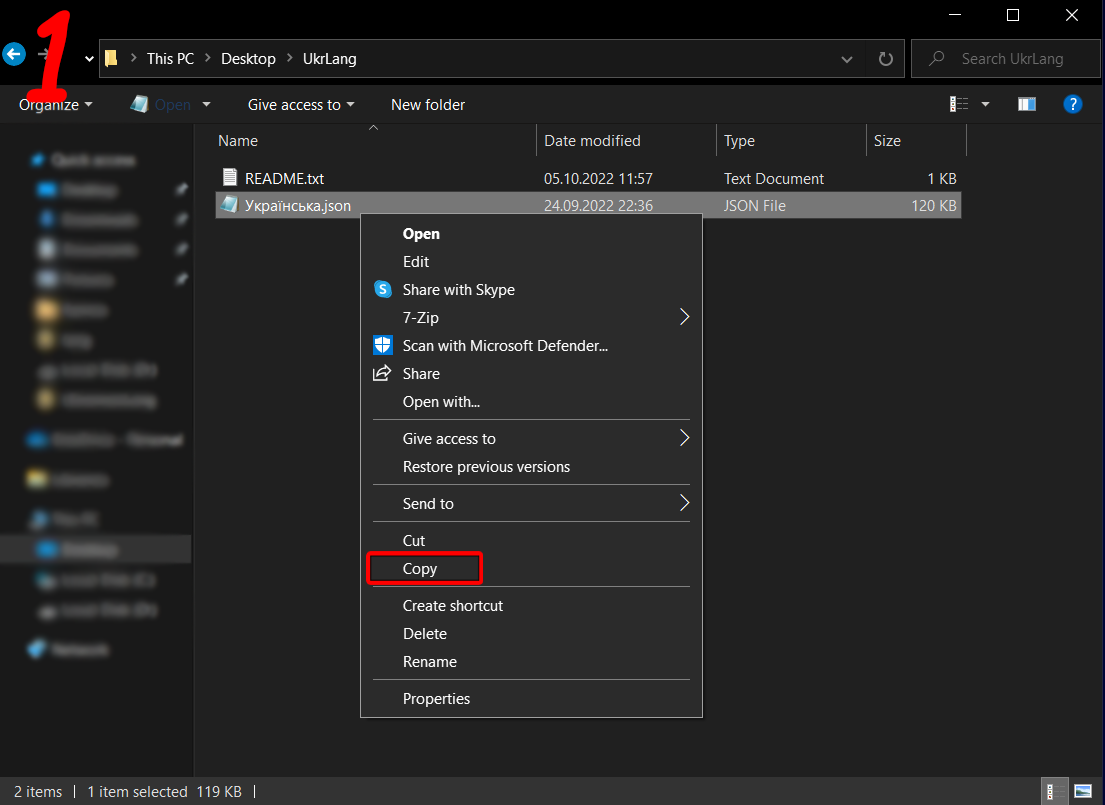Switch to large thumbnails view in status bar
The image size is (1105, 805).
click(1084, 791)
